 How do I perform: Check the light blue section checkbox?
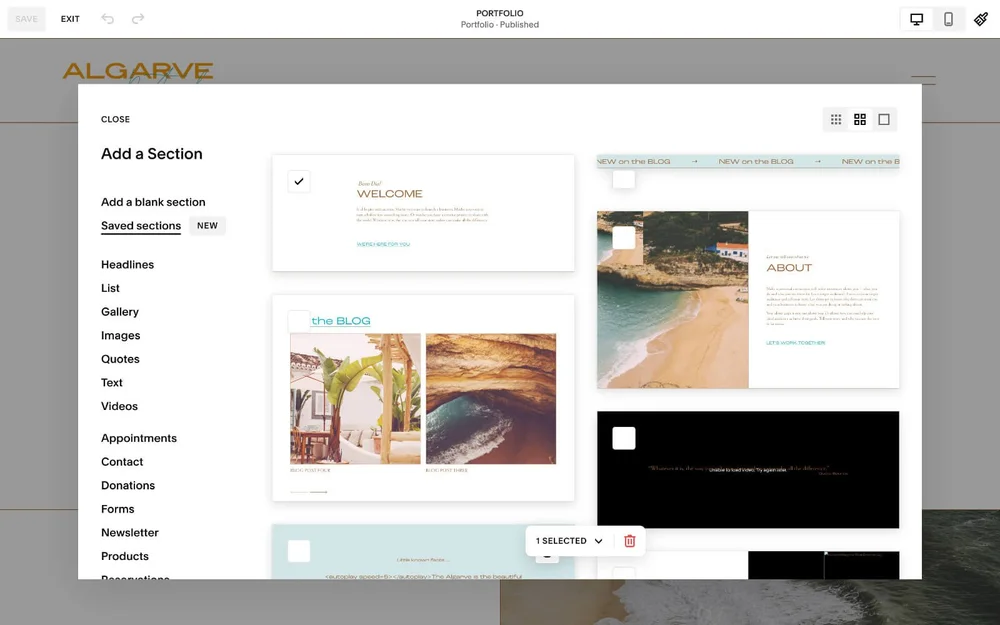pos(298,551)
